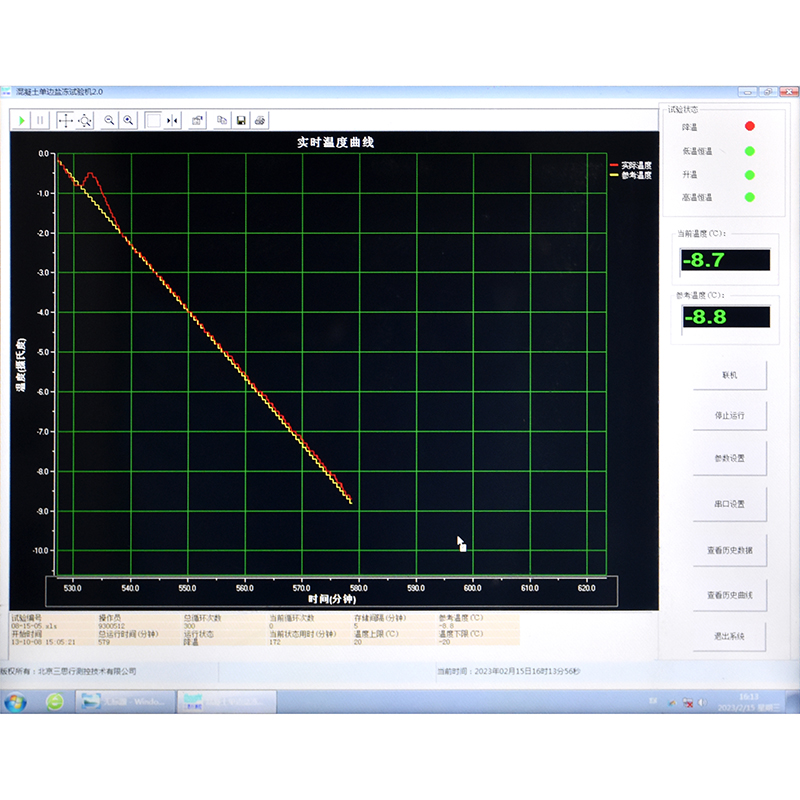
Task: Copy chart to clipboard icon
Action: (x=222, y=120)
